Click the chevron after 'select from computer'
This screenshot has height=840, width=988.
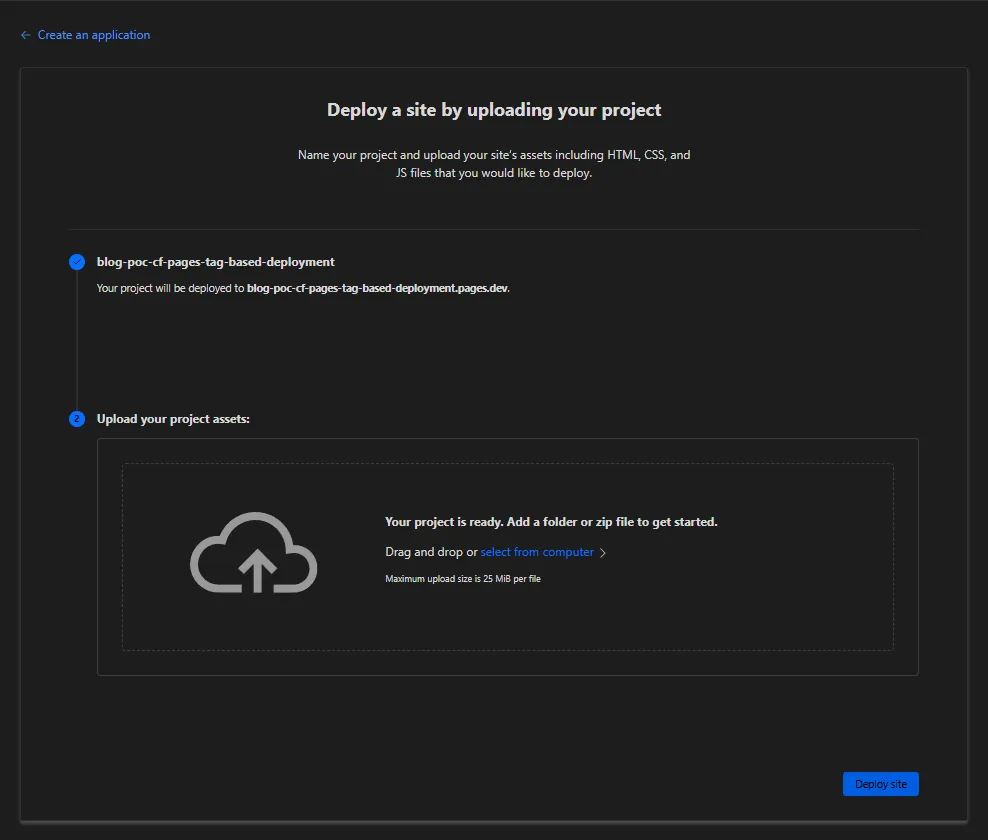[x=603, y=553]
